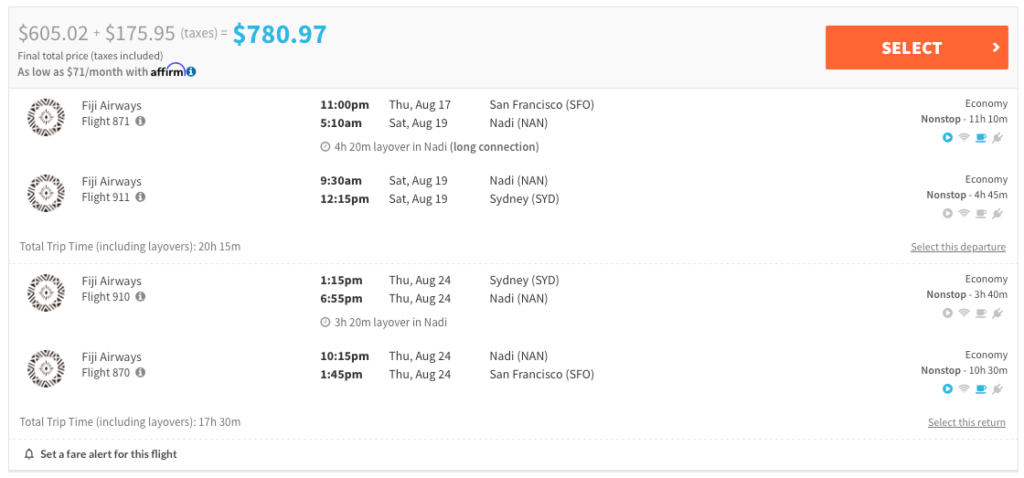Image resolution: width=1024 pixels, height=478 pixels.
Task: Click power outlet icon for Flight 910
Action: (997, 313)
